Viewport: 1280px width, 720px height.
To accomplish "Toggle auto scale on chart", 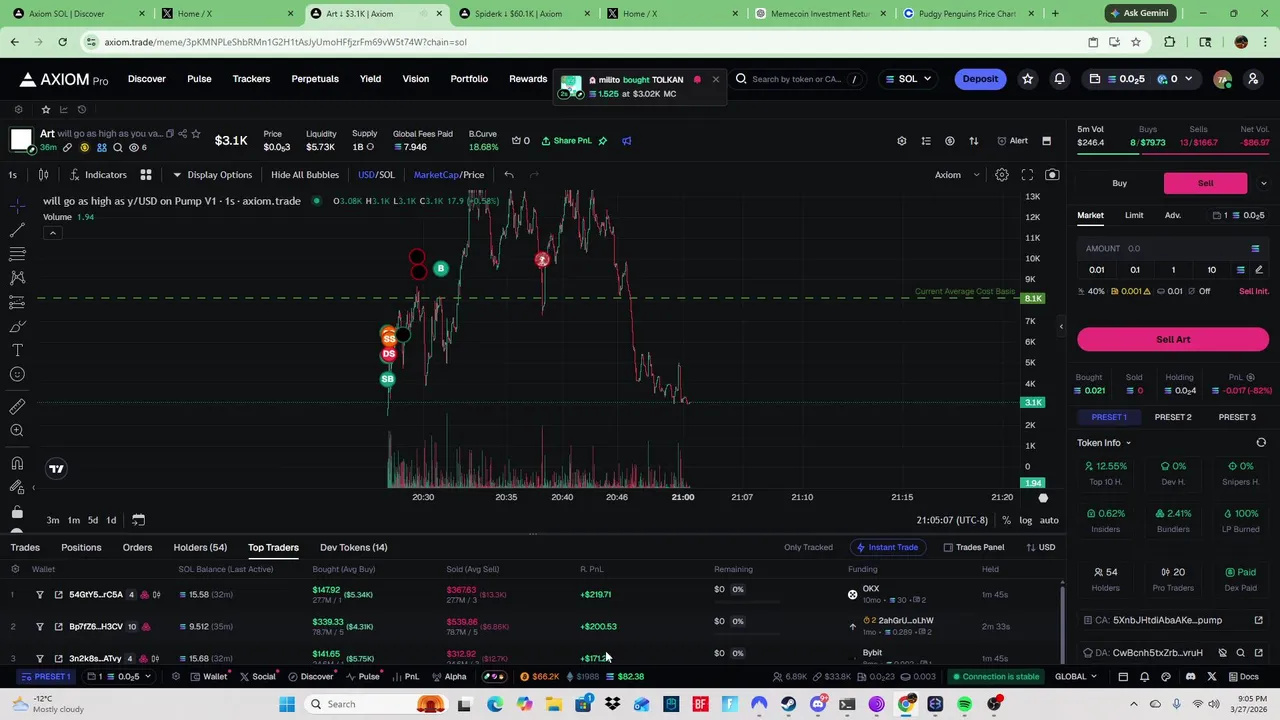I will coord(1049,520).
